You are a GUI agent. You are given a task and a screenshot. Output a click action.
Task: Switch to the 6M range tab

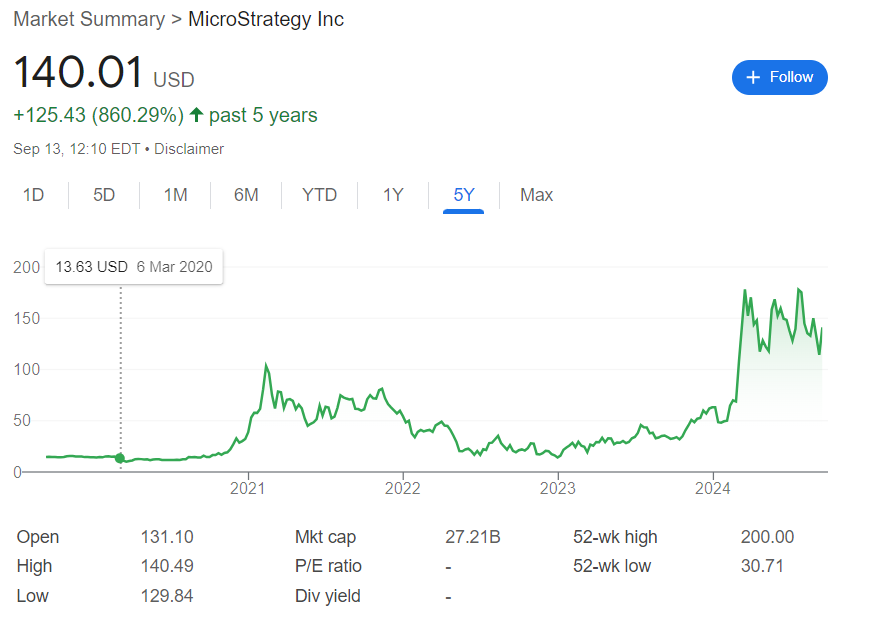point(246,195)
